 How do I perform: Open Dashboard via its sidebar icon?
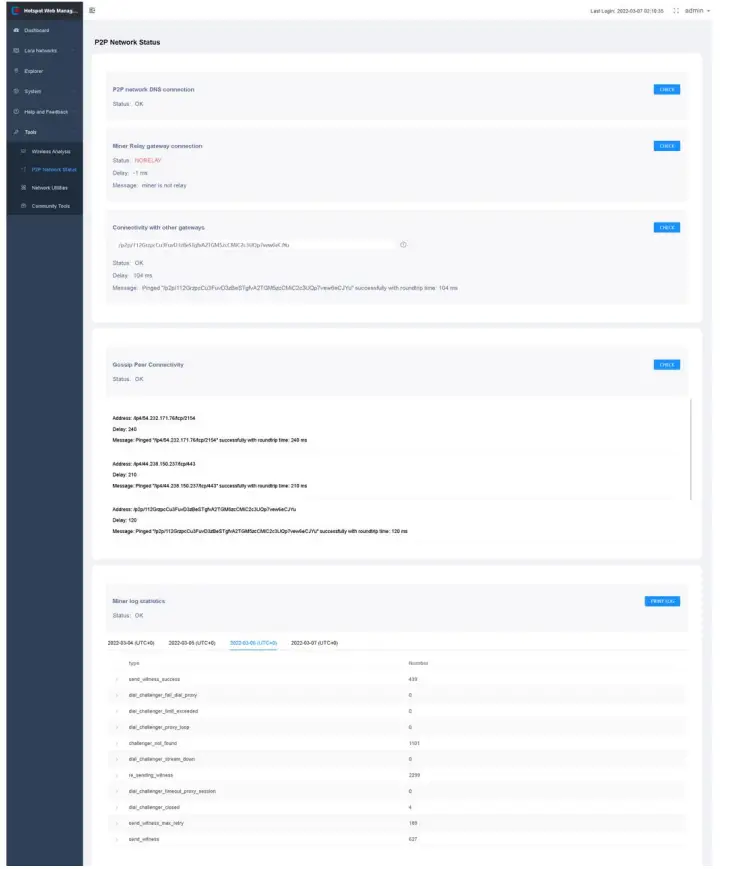tap(16, 30)
